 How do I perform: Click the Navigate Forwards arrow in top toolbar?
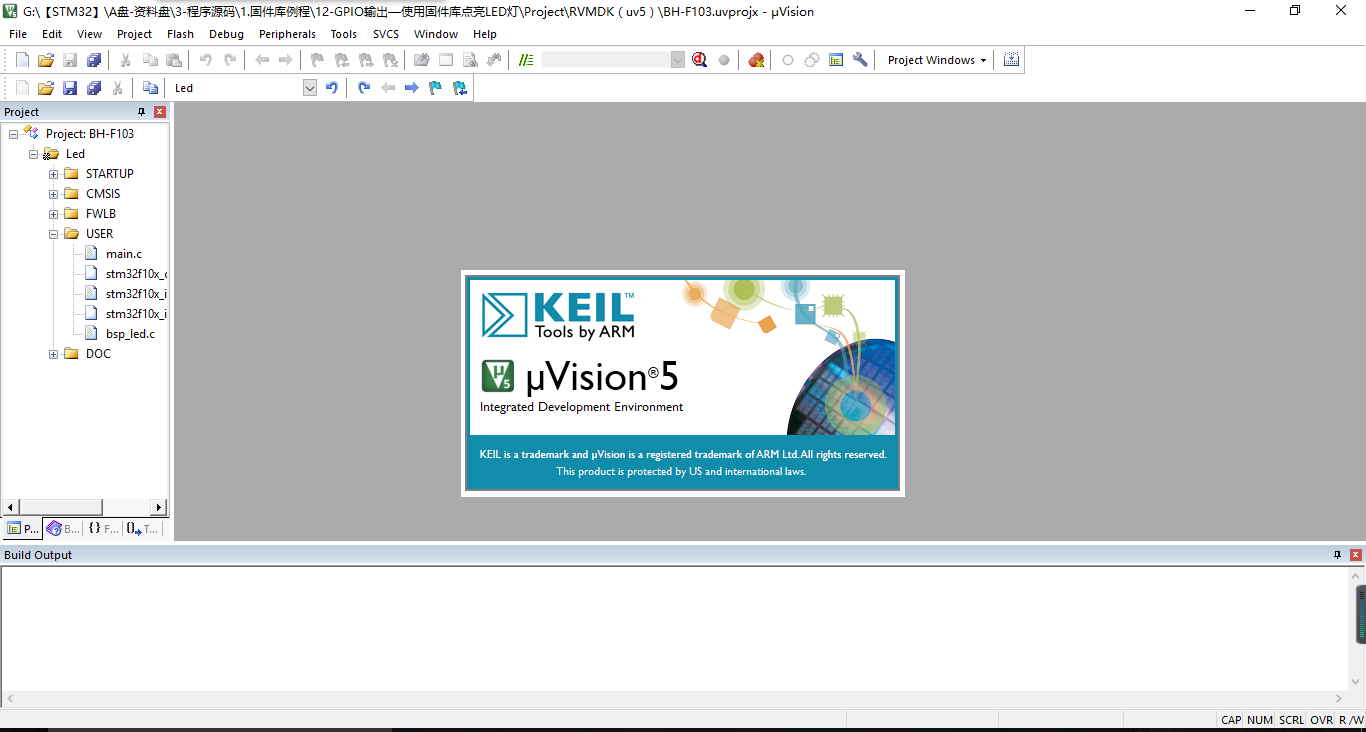coord(286,60)
